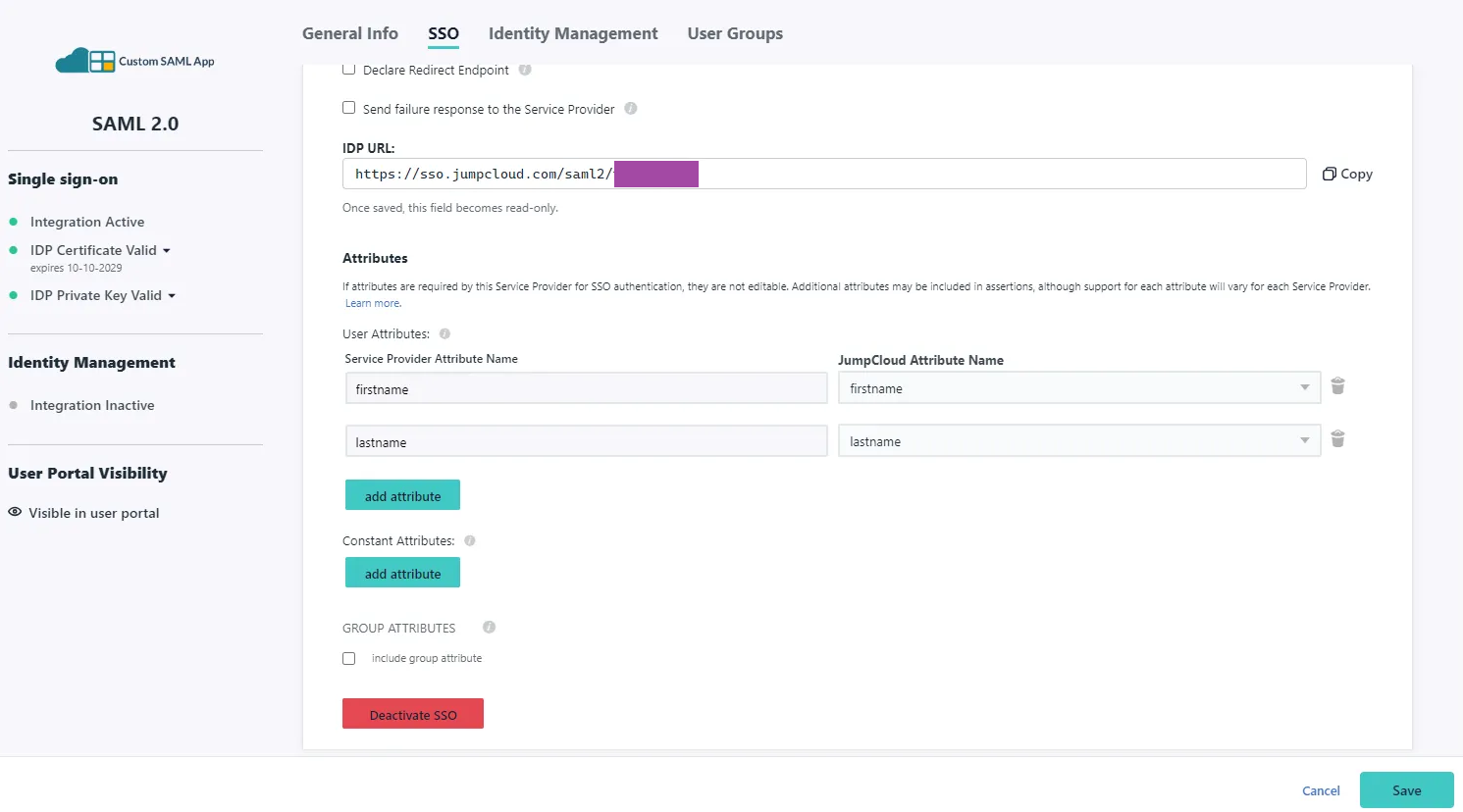Screen dimensions: 1463x812
Task: Click the Once saved, this field becomes read-only note
Action: pyautogui.click(x=450, y=208)
